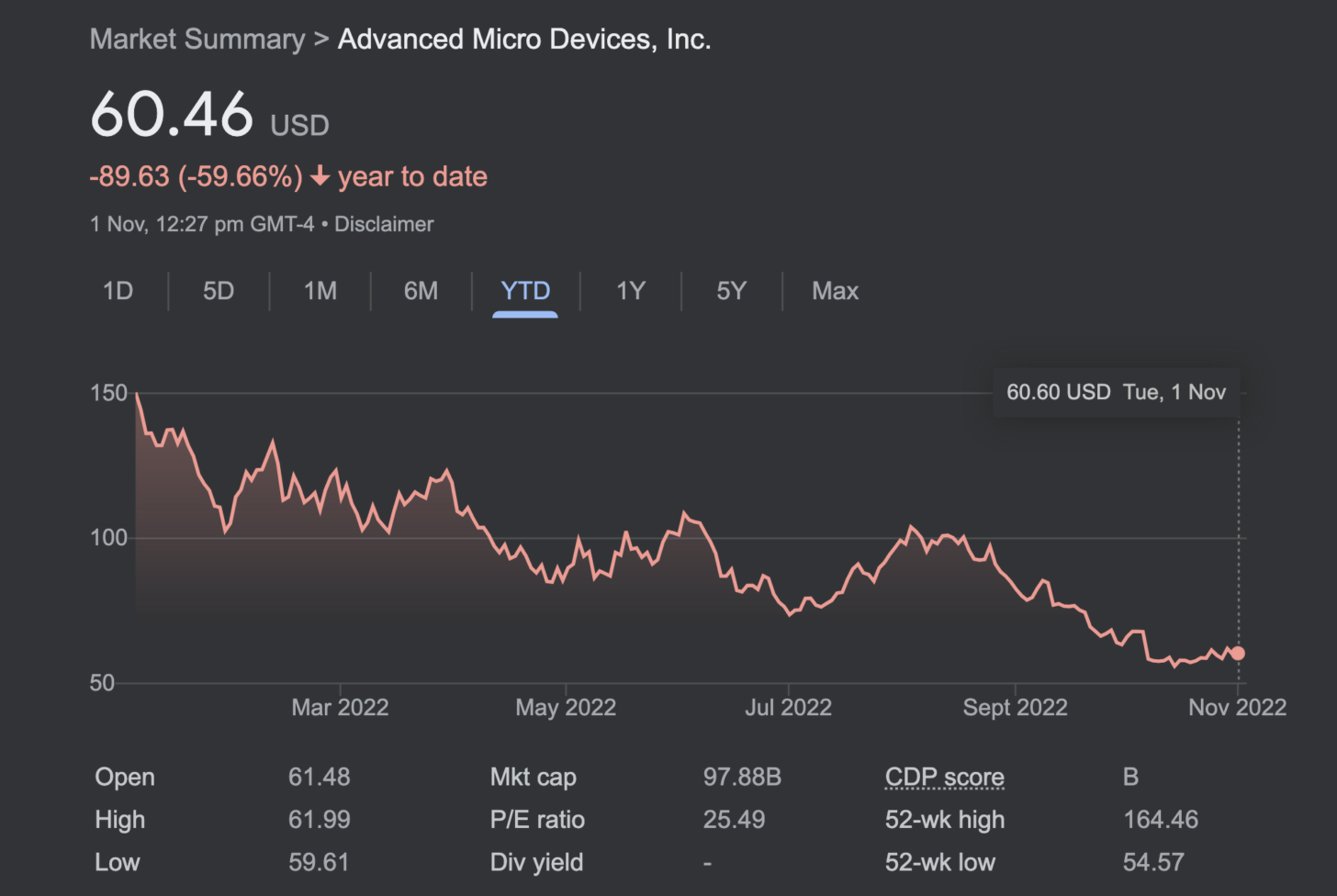
Task: Click the 52-wk low value 54.57
Action: point(1153,862)
